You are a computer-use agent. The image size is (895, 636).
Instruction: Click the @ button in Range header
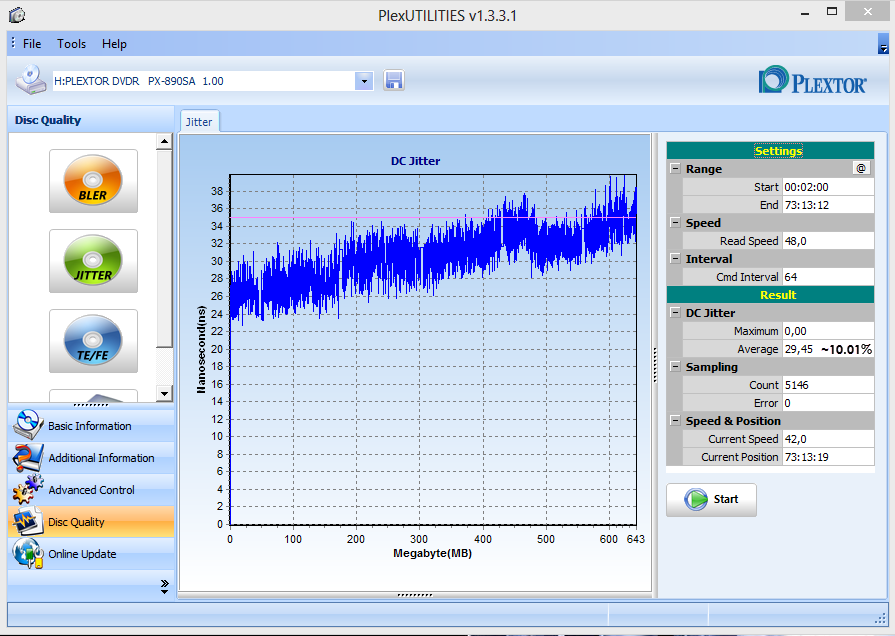(861, 168)
